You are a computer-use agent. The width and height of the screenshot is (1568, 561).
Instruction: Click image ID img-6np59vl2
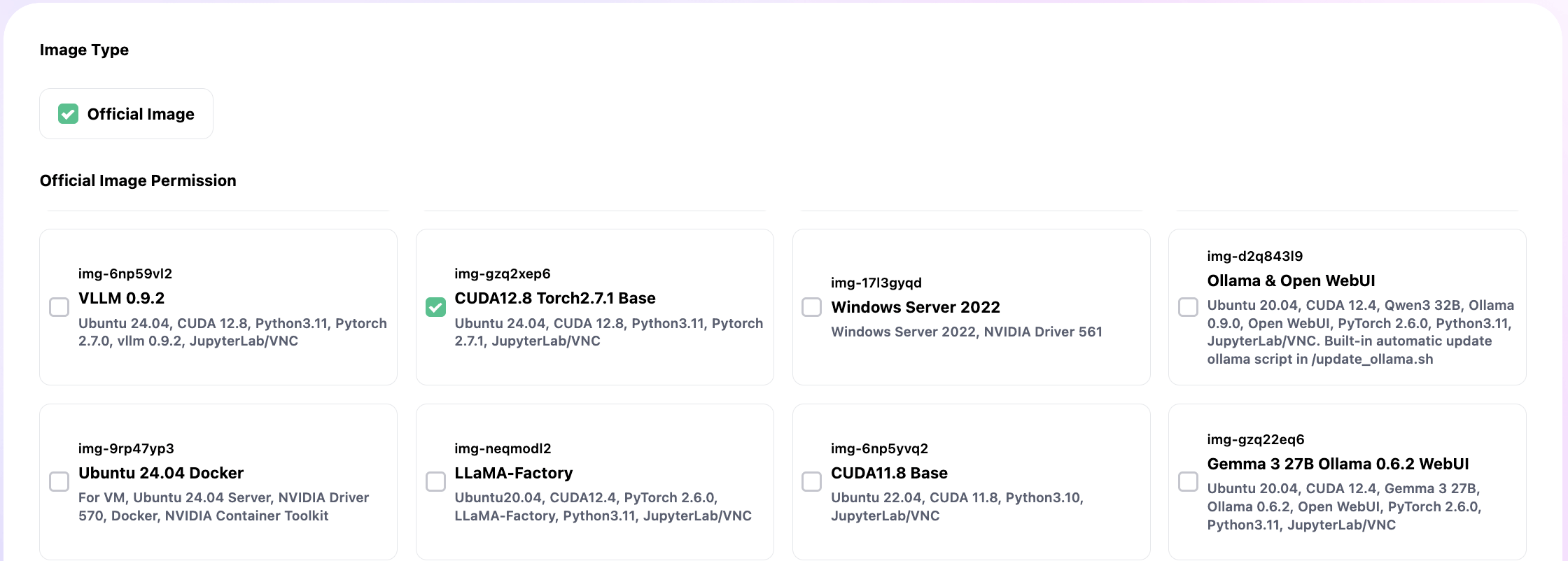pyautogui.click(x=125, y=274)
